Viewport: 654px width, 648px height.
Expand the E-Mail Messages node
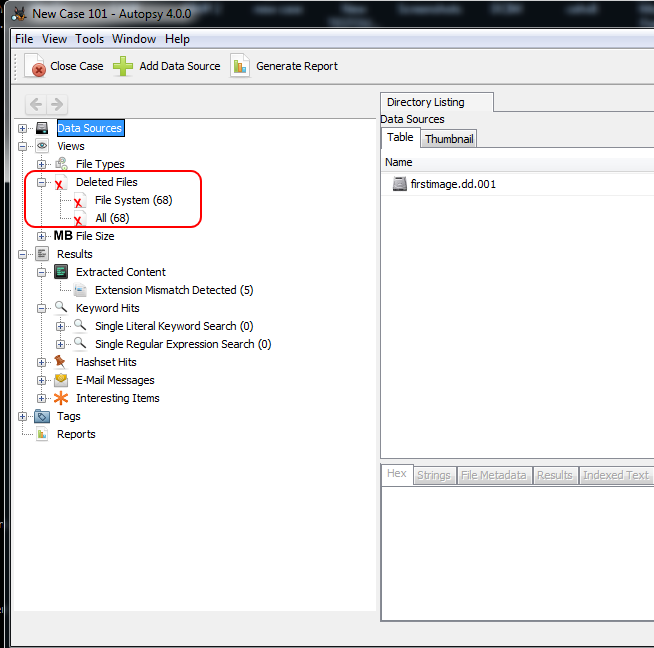[41, 380]
